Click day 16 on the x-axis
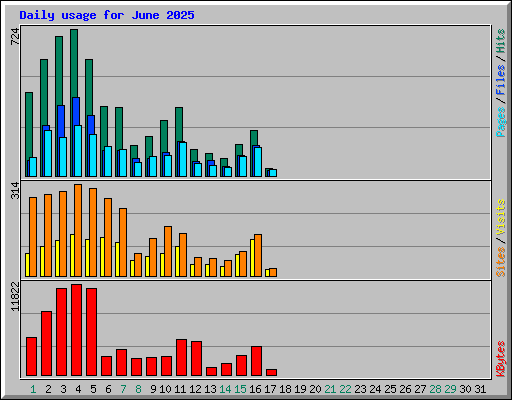The height and width of the screenshot is (400, 512). [255, 389]
